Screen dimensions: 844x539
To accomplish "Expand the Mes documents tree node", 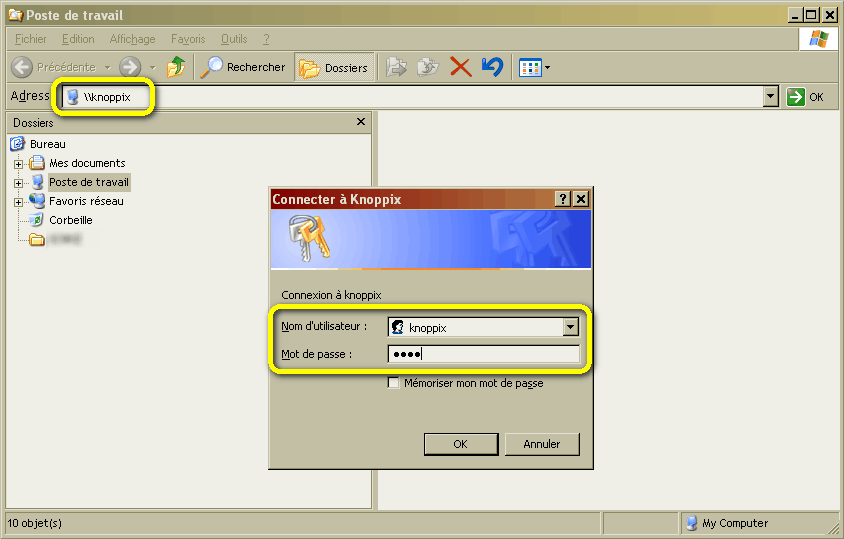I will click(18, 164).
